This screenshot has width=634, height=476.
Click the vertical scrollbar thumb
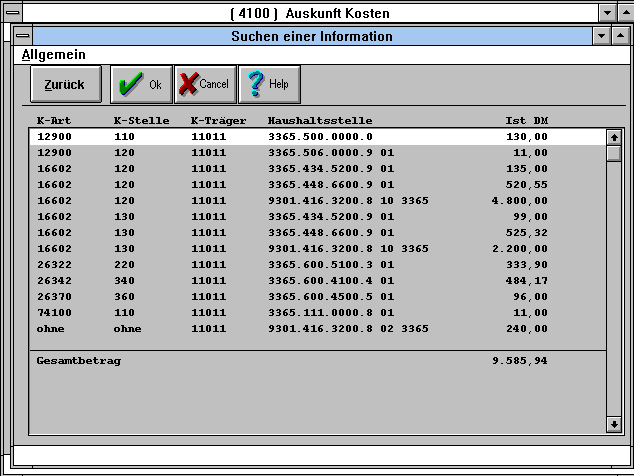(x=613, y=153)
